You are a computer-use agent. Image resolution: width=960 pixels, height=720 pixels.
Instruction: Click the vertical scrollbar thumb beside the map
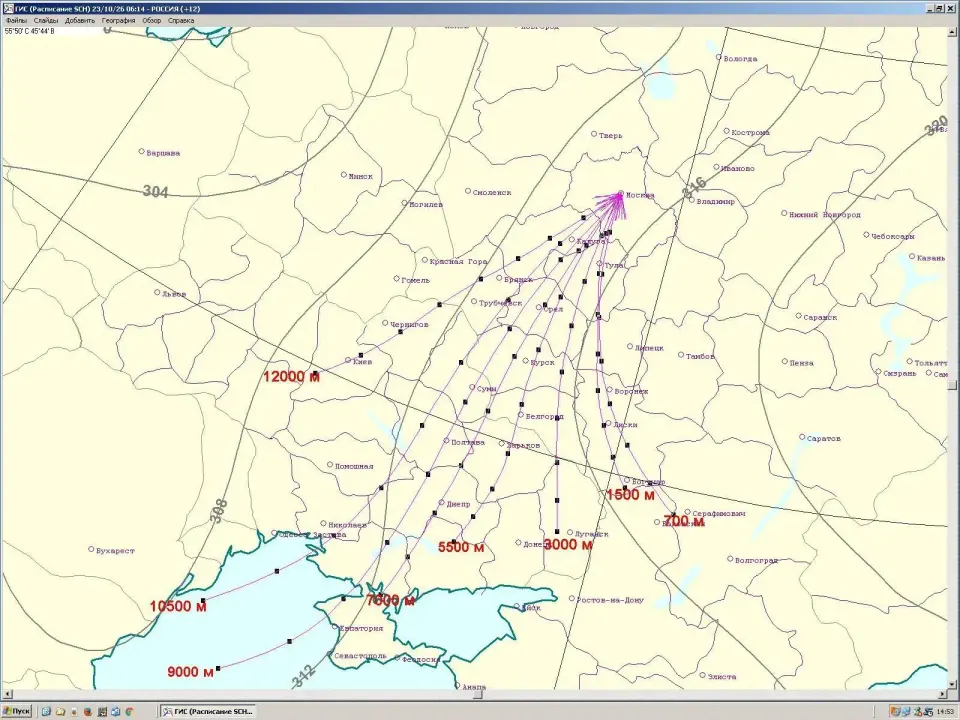point(952,384)
